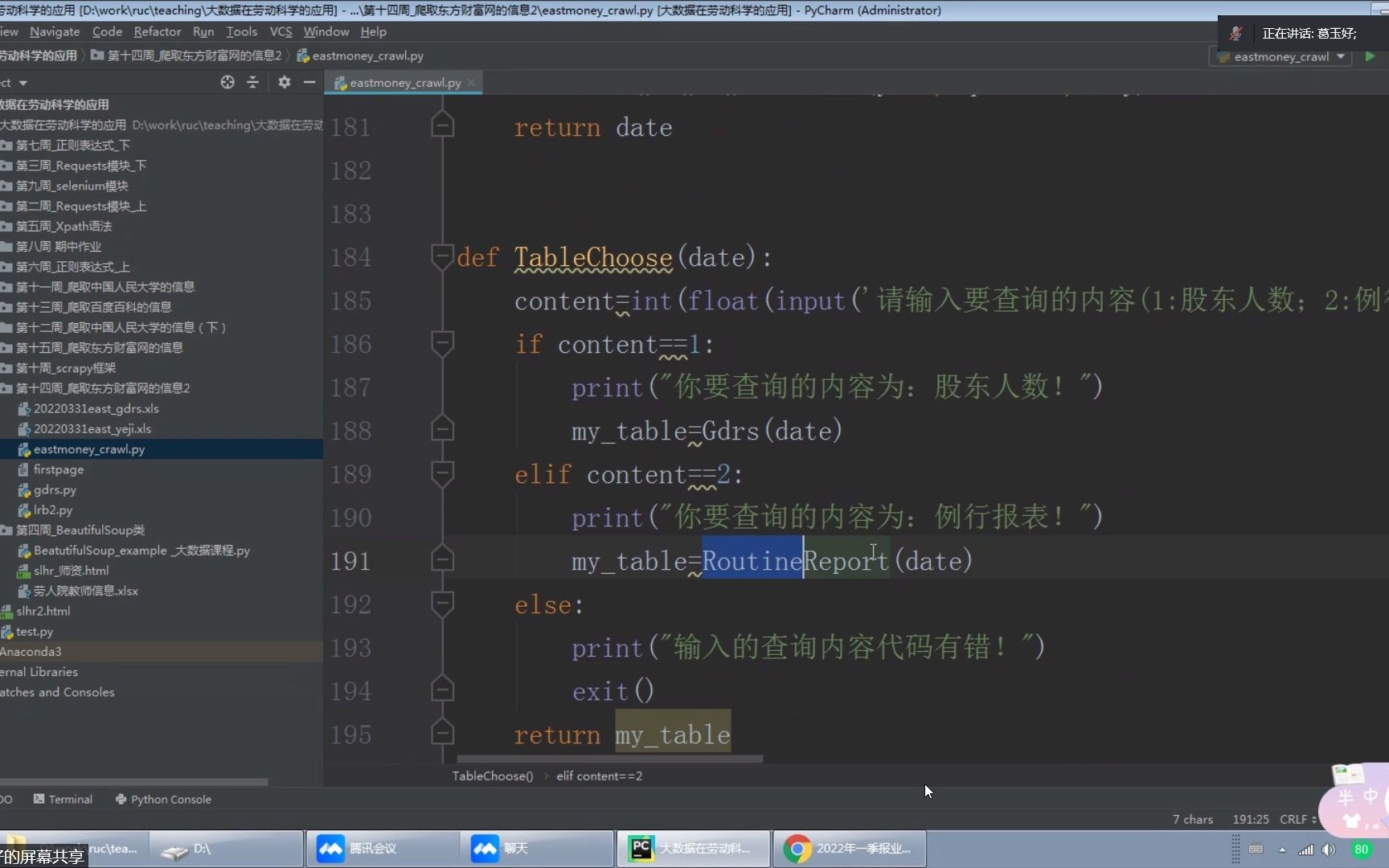The height and width of the screenshot is (868, 1389).
Task: Click line number 191 in the gutter
Action: (x=350, y=560)
